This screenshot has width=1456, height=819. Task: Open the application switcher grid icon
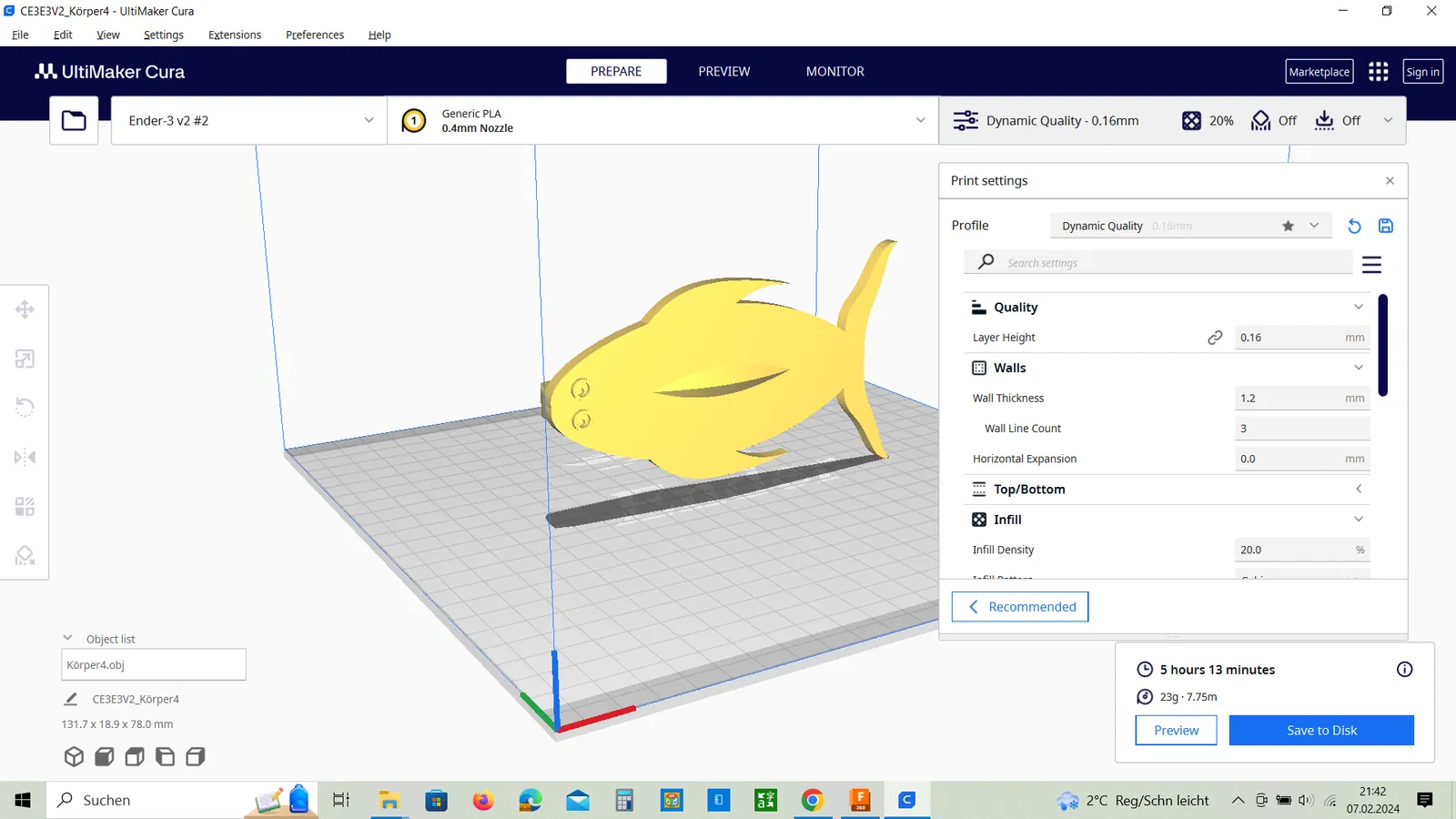pos(1378,72)
